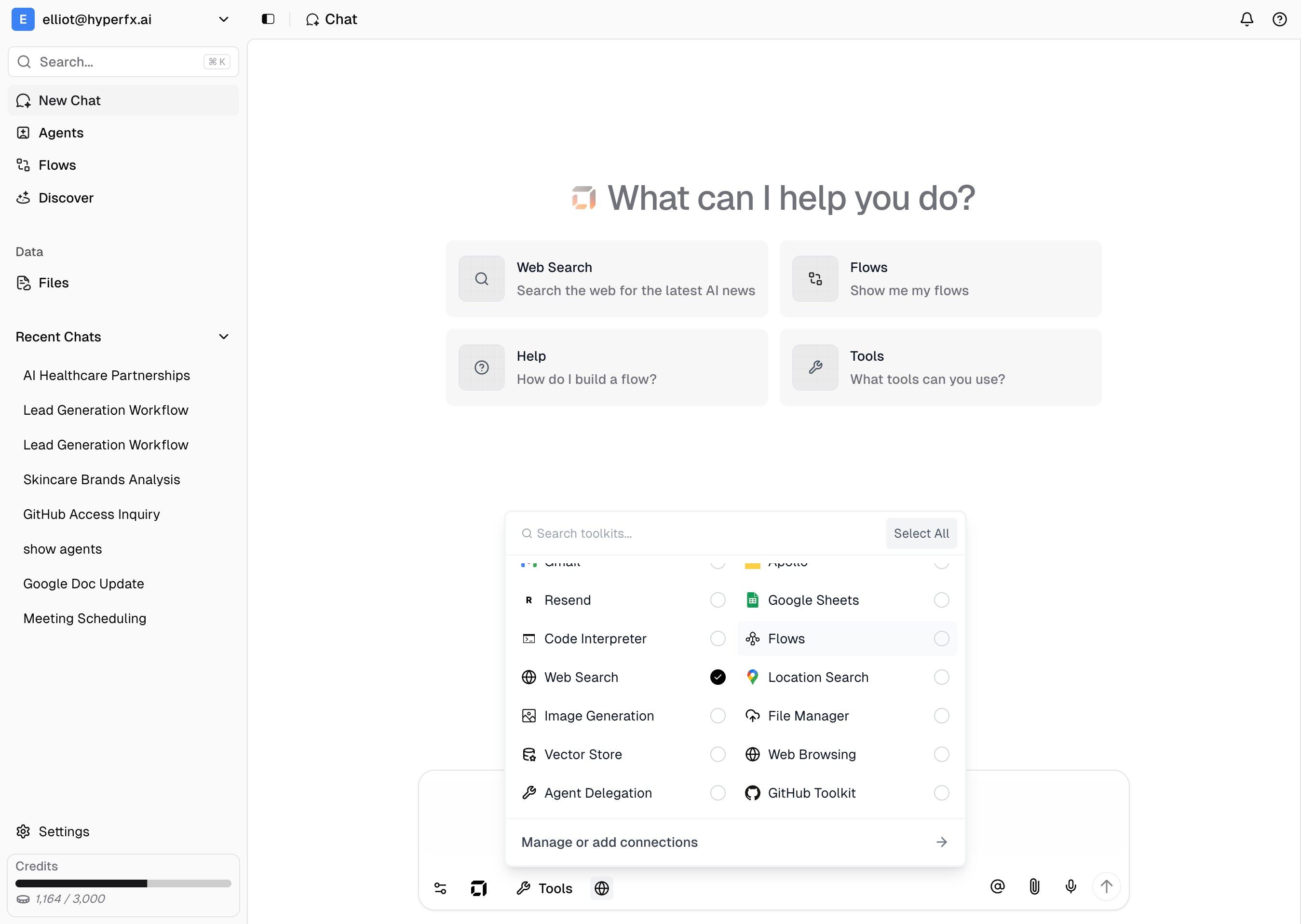
Task: Open chat settings sliders icon
Action: click(440, 888)
